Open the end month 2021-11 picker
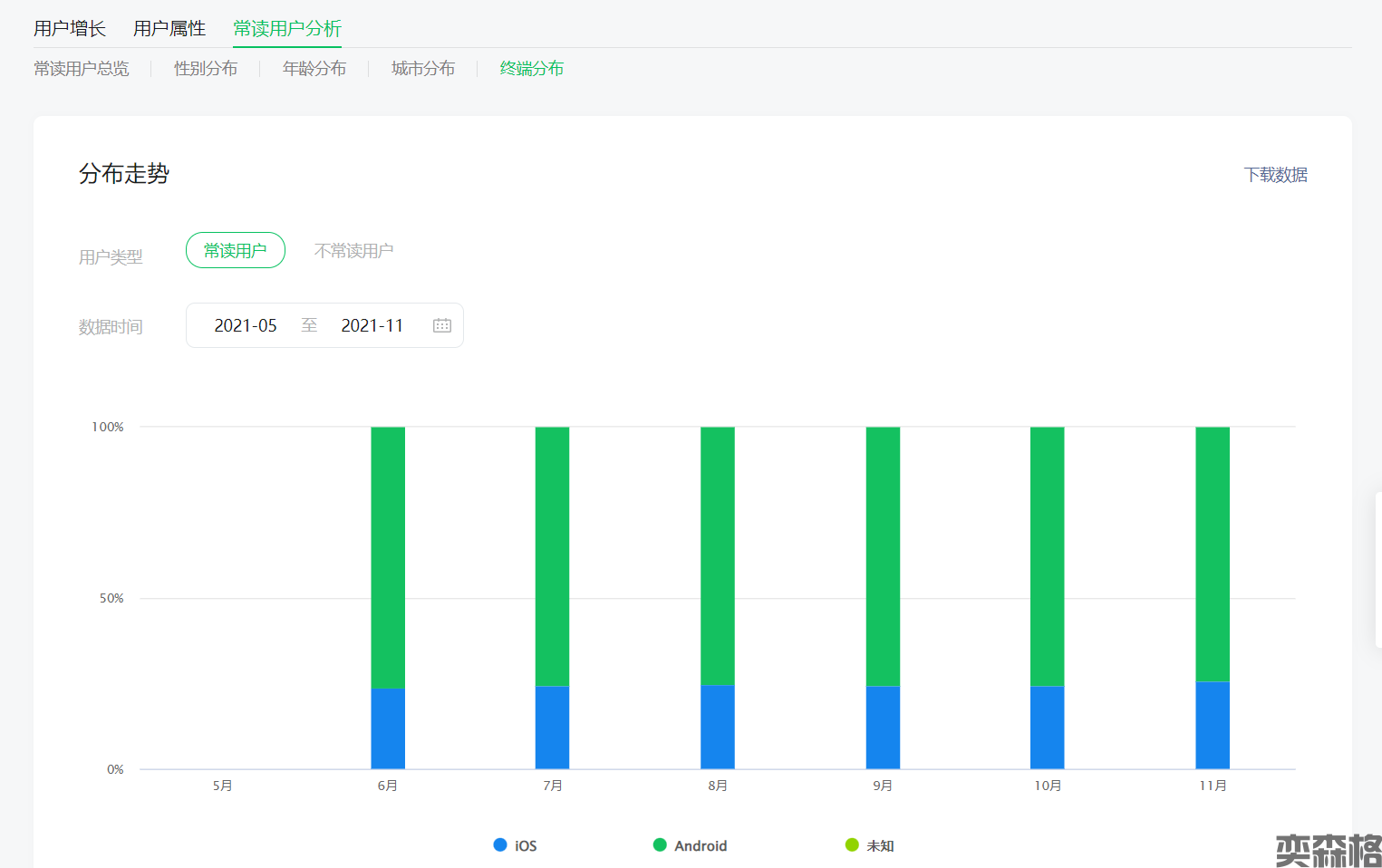The image size is (1382, 868). tap(372, 325)
